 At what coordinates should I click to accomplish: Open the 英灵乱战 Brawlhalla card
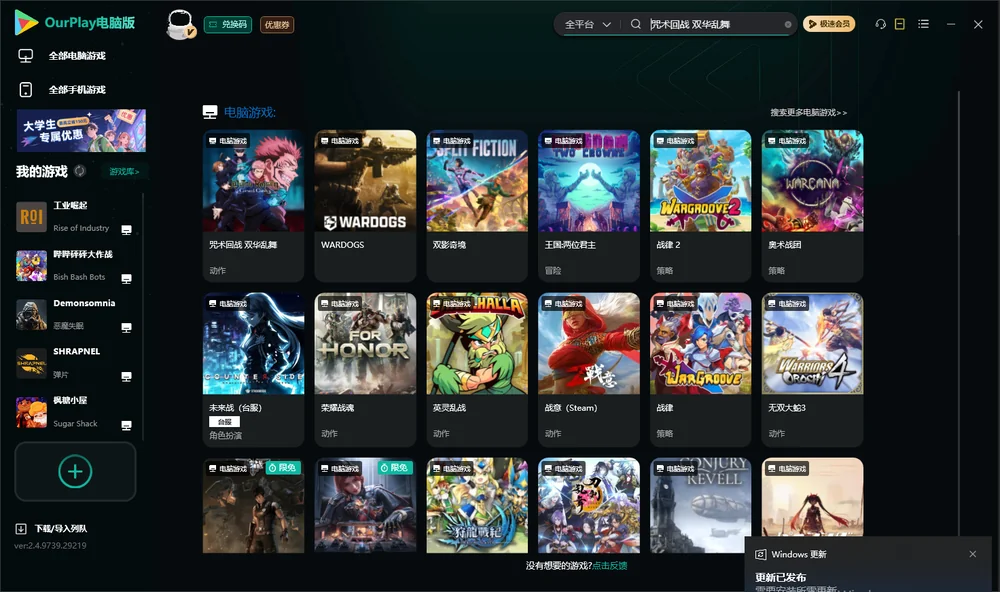click(477, 369)
